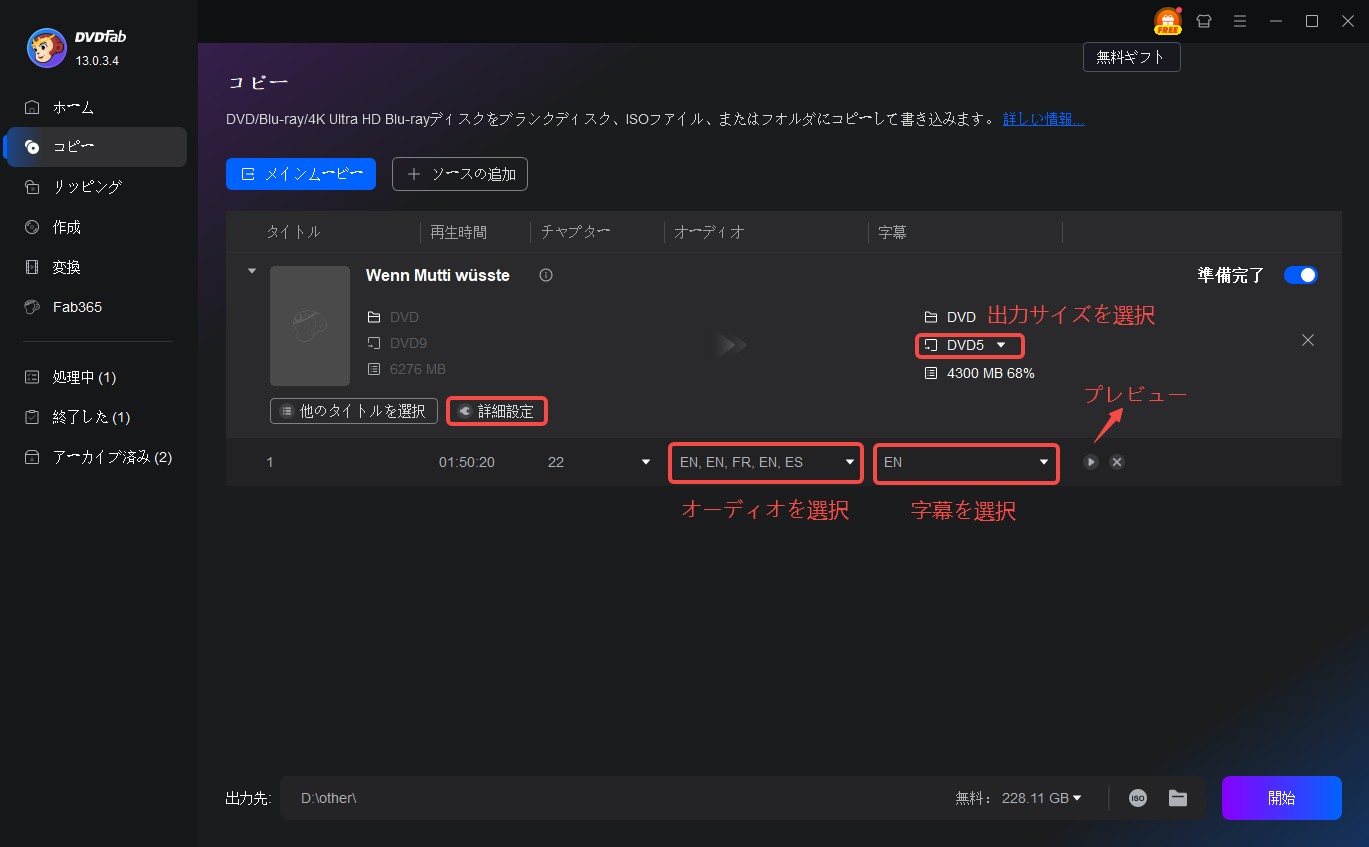Click the メインムービー copy mode button

(301, 174)
